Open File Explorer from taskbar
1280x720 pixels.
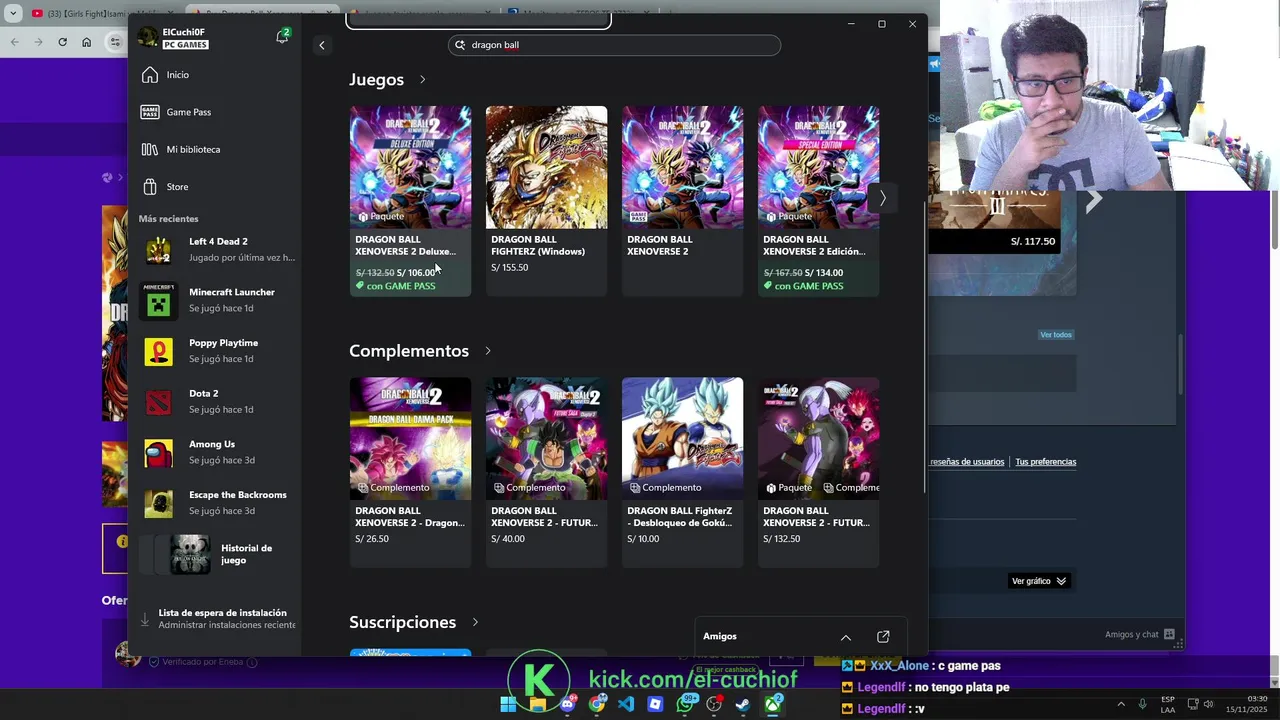[x=538, y=704]
